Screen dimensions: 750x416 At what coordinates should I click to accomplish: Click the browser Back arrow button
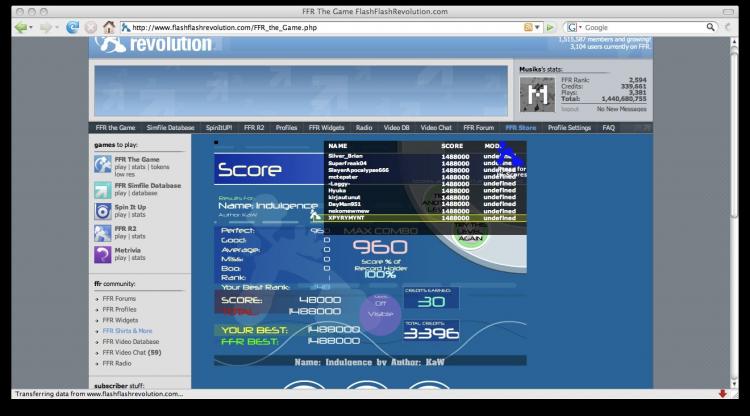click(x=21, y=27)
